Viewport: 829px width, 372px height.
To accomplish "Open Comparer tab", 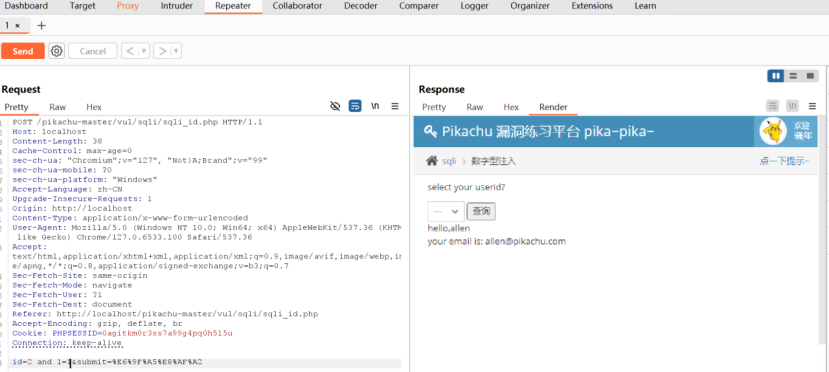I will click(x=419, y=6).
